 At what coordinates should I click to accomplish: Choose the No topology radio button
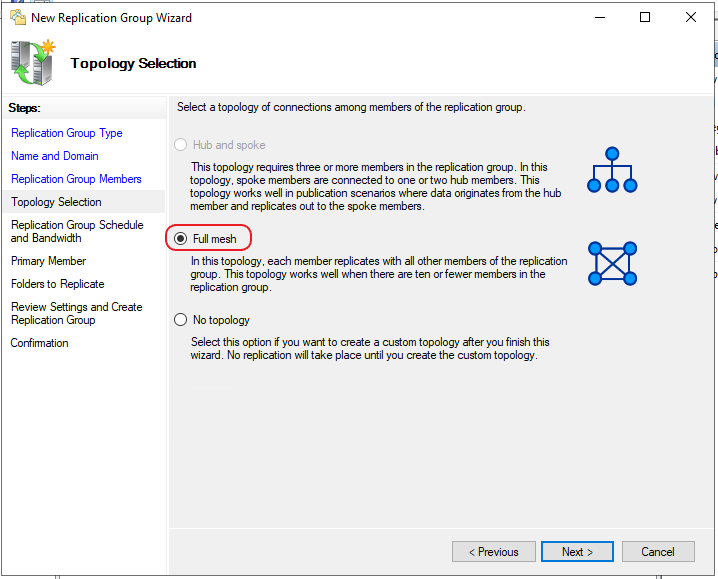click(180, 319)
